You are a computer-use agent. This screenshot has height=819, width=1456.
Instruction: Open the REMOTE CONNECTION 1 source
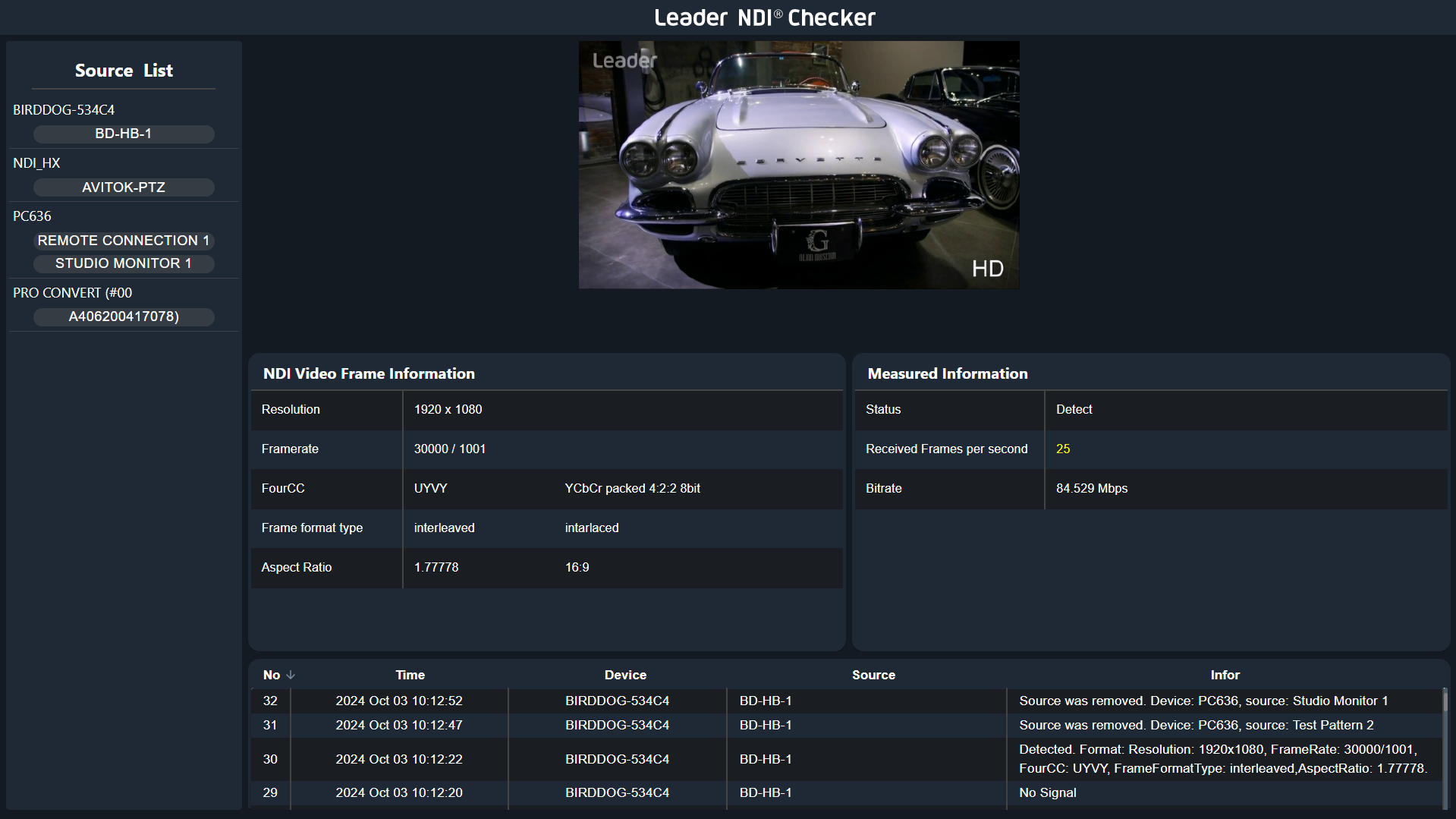click(124, 241)
